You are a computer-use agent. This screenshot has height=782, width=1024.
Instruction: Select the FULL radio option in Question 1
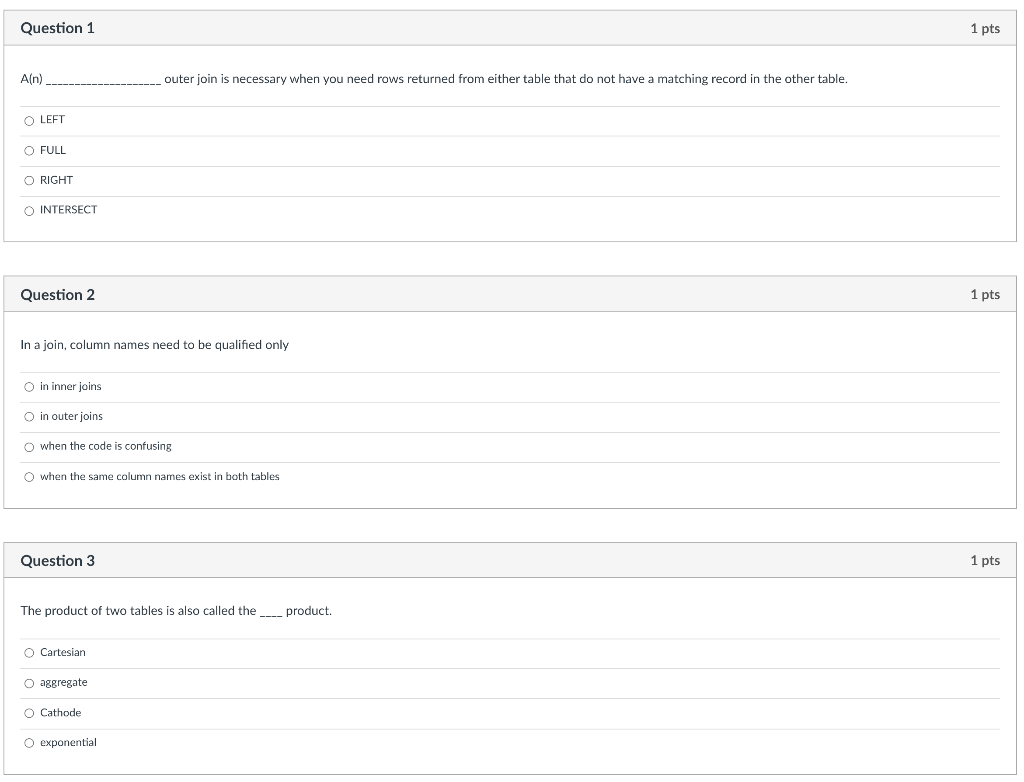29,150
